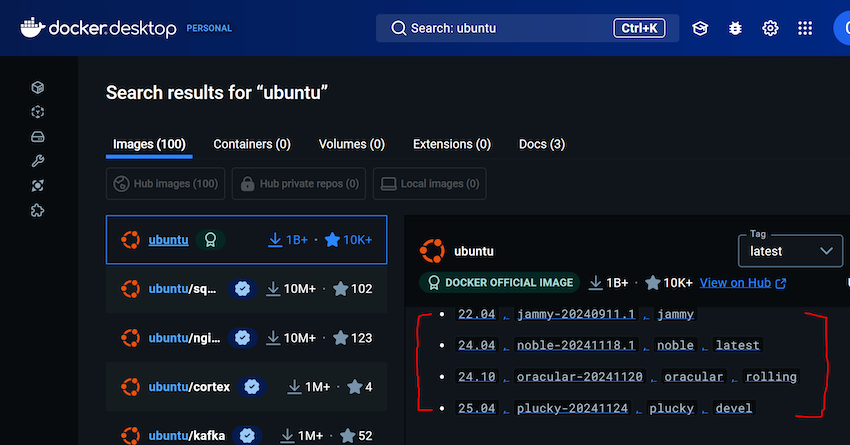Open the apps grid menu icon
The width and height of the screenshot is (850, 445).
805,28
